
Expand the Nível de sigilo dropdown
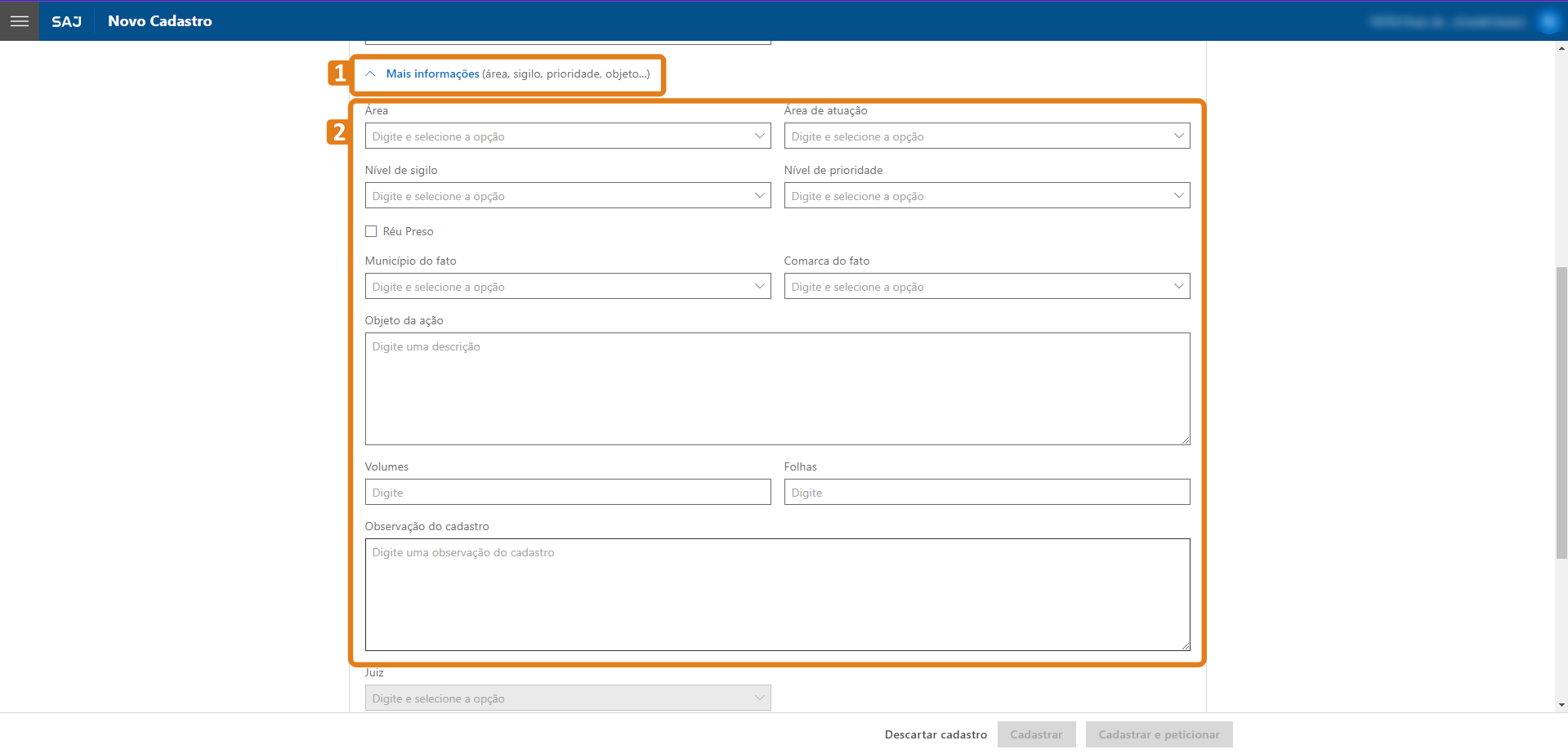568,196
